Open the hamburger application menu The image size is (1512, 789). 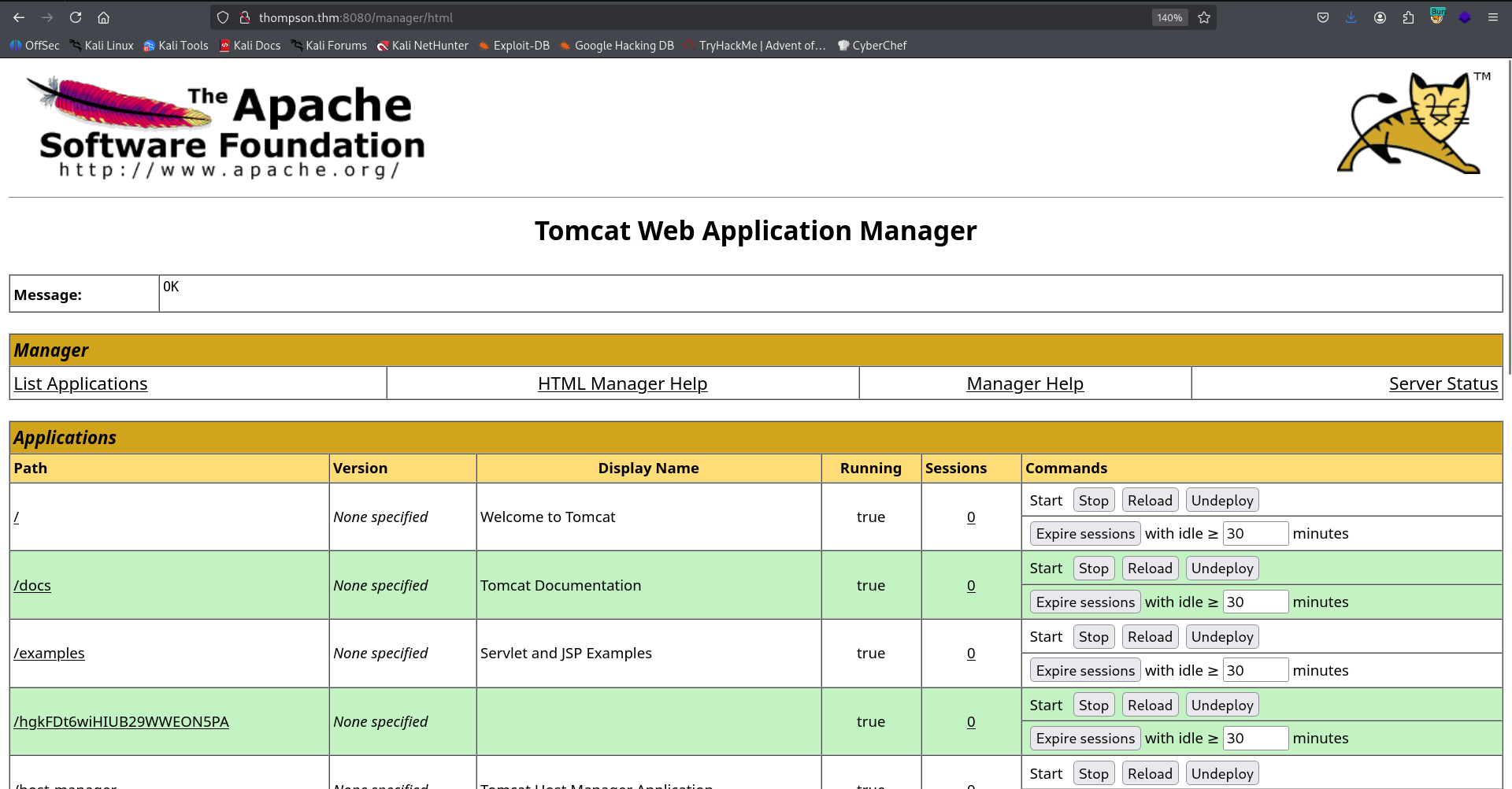(1492, 17)
